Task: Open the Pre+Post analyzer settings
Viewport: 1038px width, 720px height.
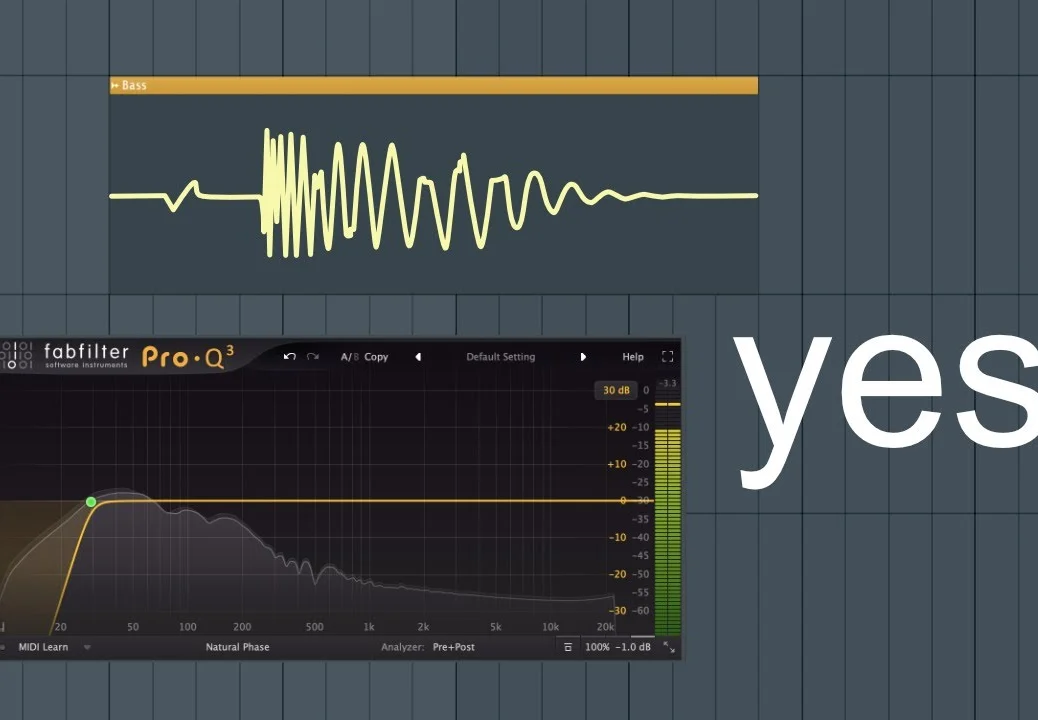Action: 453,647
